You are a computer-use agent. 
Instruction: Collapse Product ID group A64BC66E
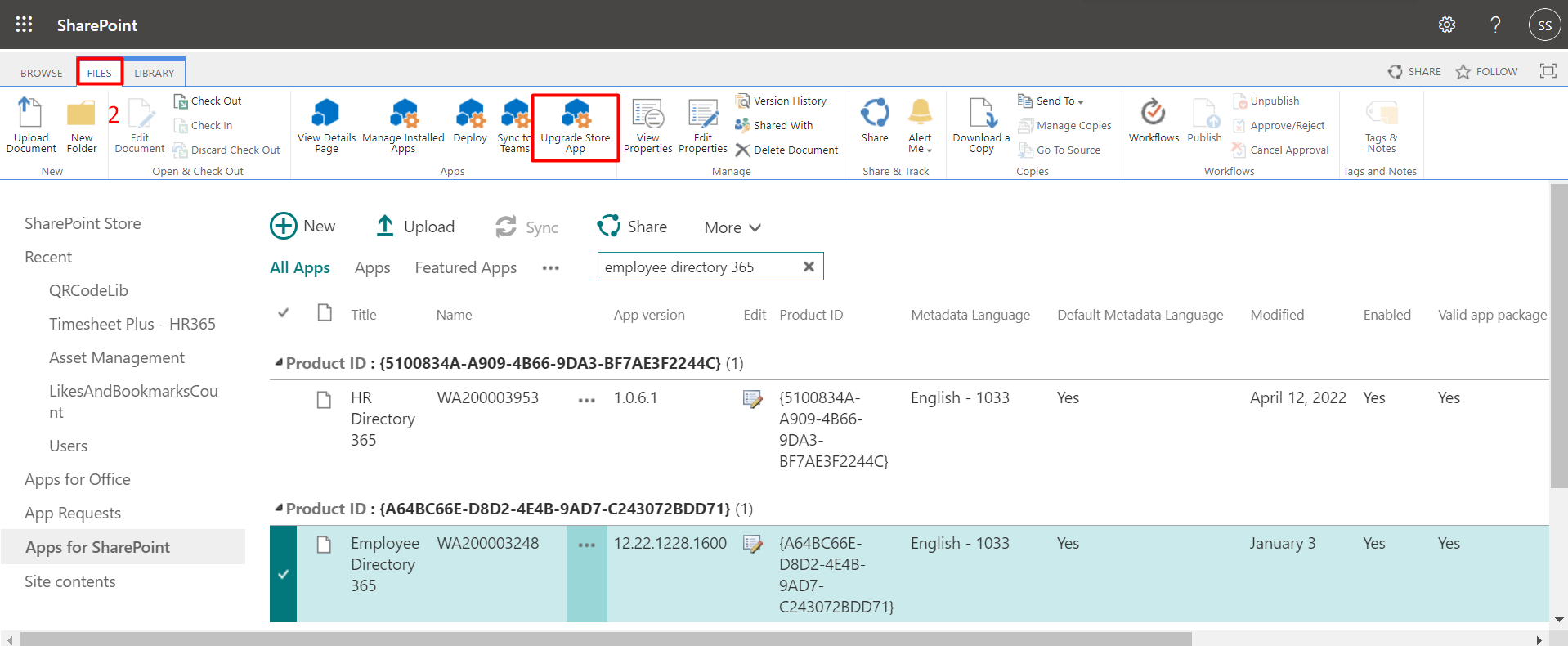[x=278, y=507]
